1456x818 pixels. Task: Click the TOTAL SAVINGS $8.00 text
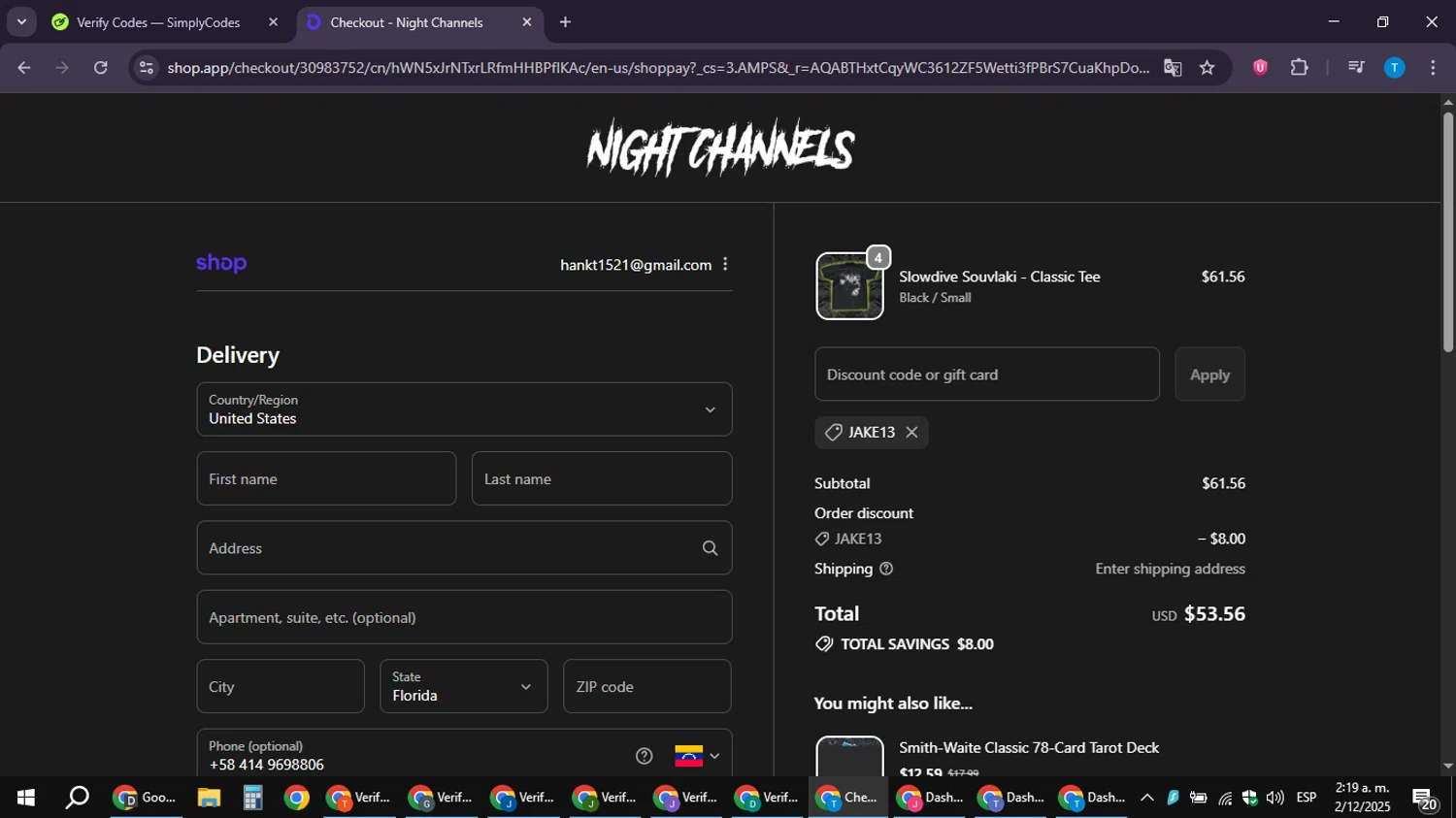916,644
